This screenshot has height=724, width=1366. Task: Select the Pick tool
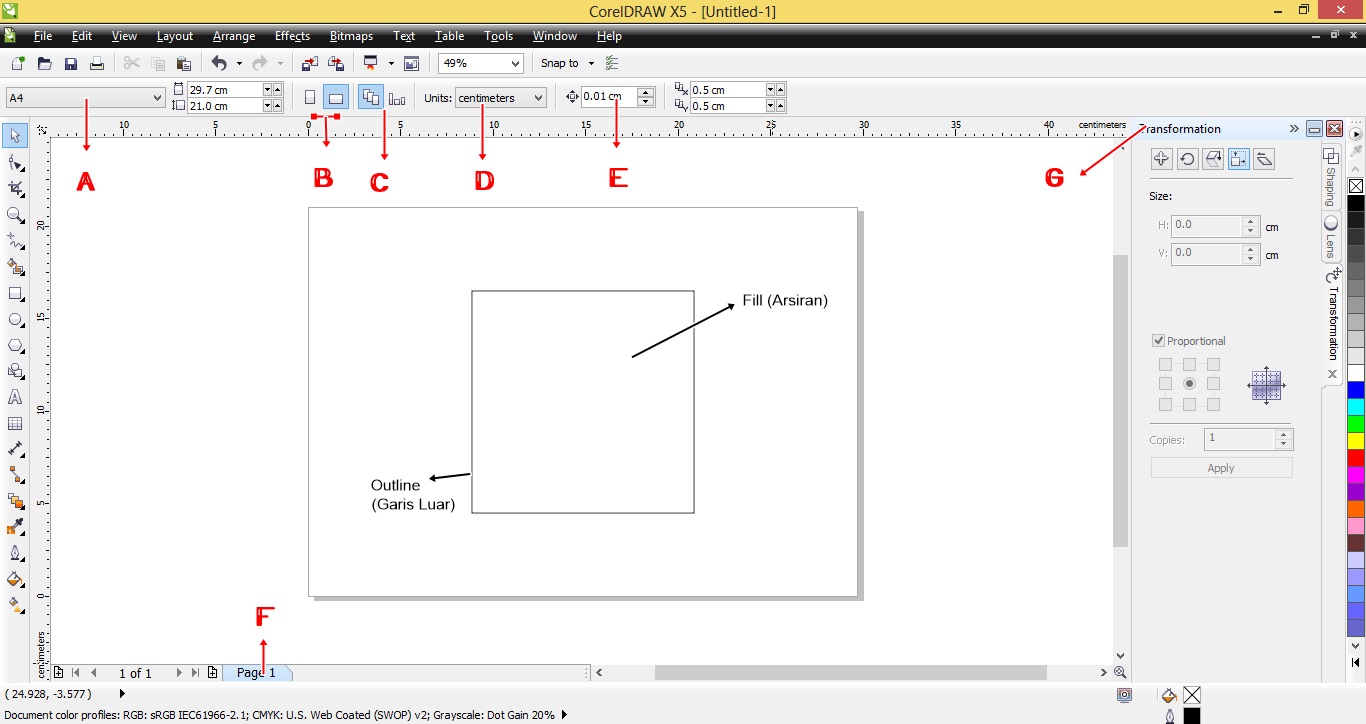tap(15, 135)
